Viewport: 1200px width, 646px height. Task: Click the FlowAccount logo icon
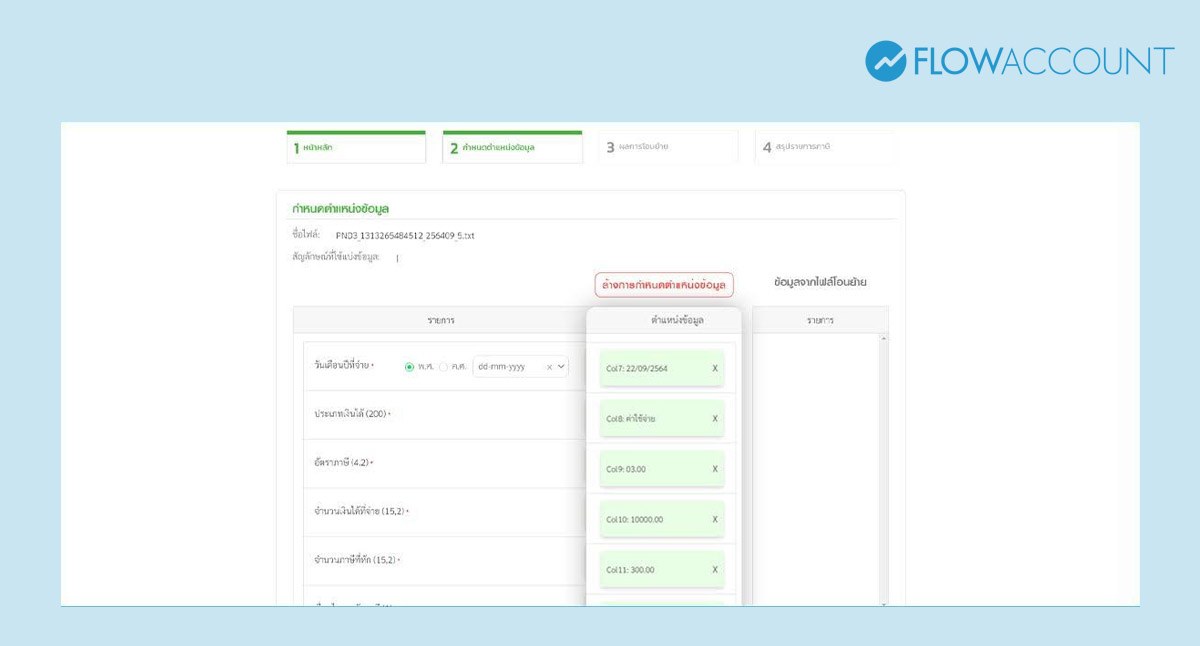885,61
